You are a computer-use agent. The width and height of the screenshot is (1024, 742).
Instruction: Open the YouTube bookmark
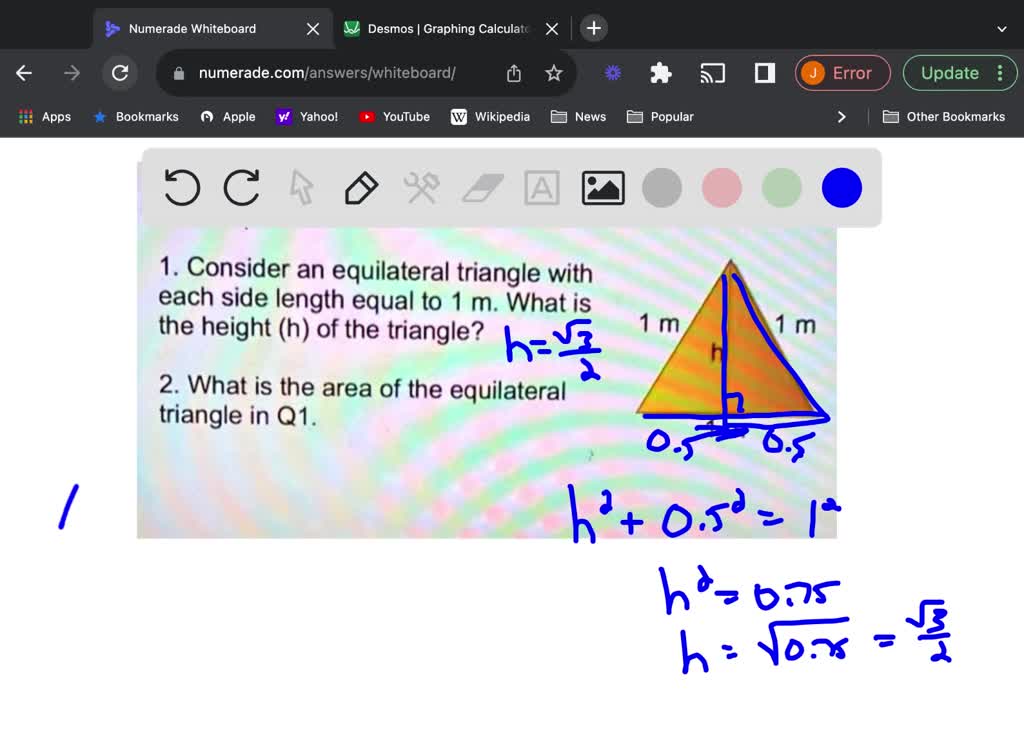(x=394, y=116)
